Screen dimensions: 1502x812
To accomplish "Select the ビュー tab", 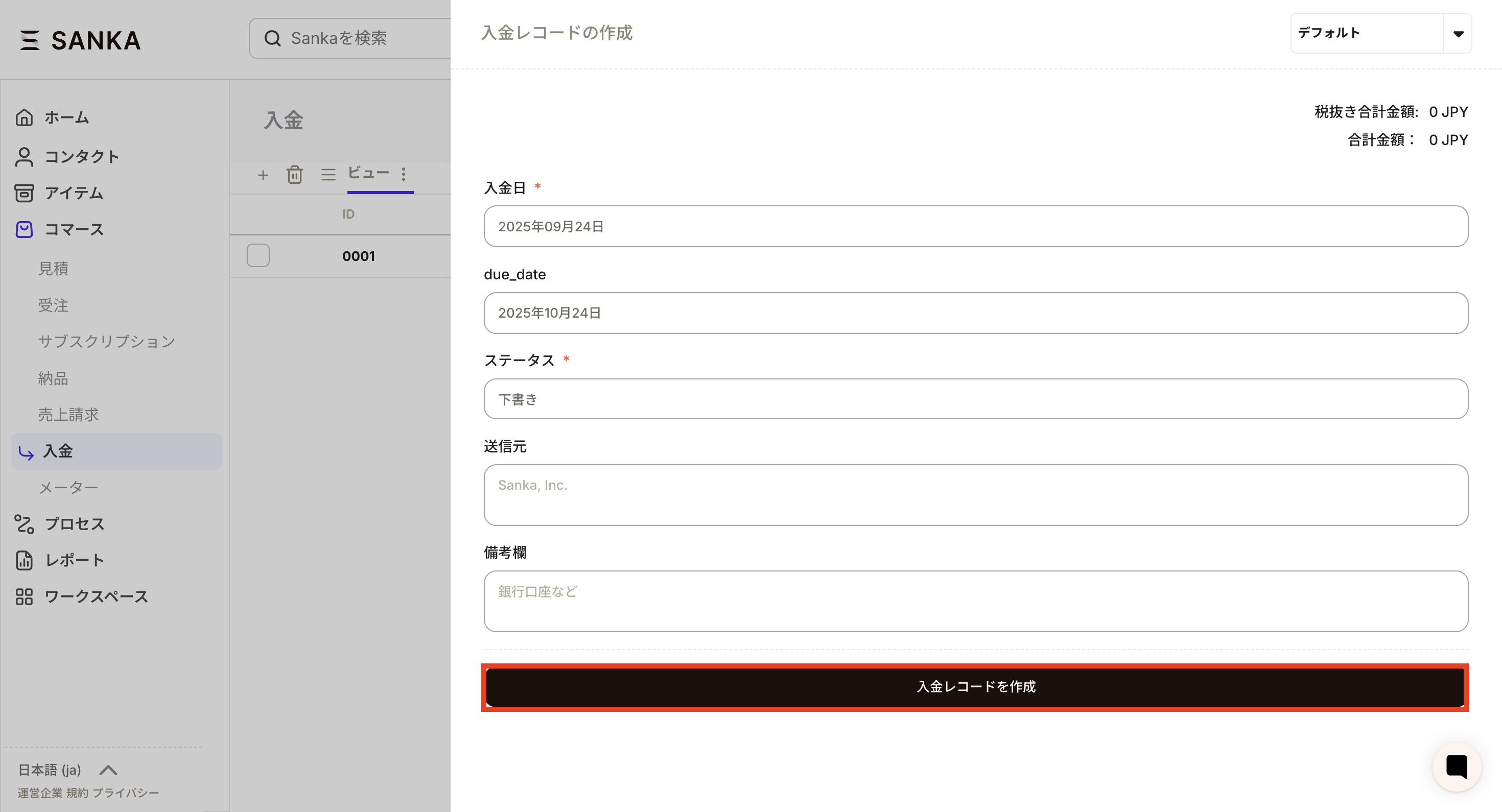I will tap(368, 173).
